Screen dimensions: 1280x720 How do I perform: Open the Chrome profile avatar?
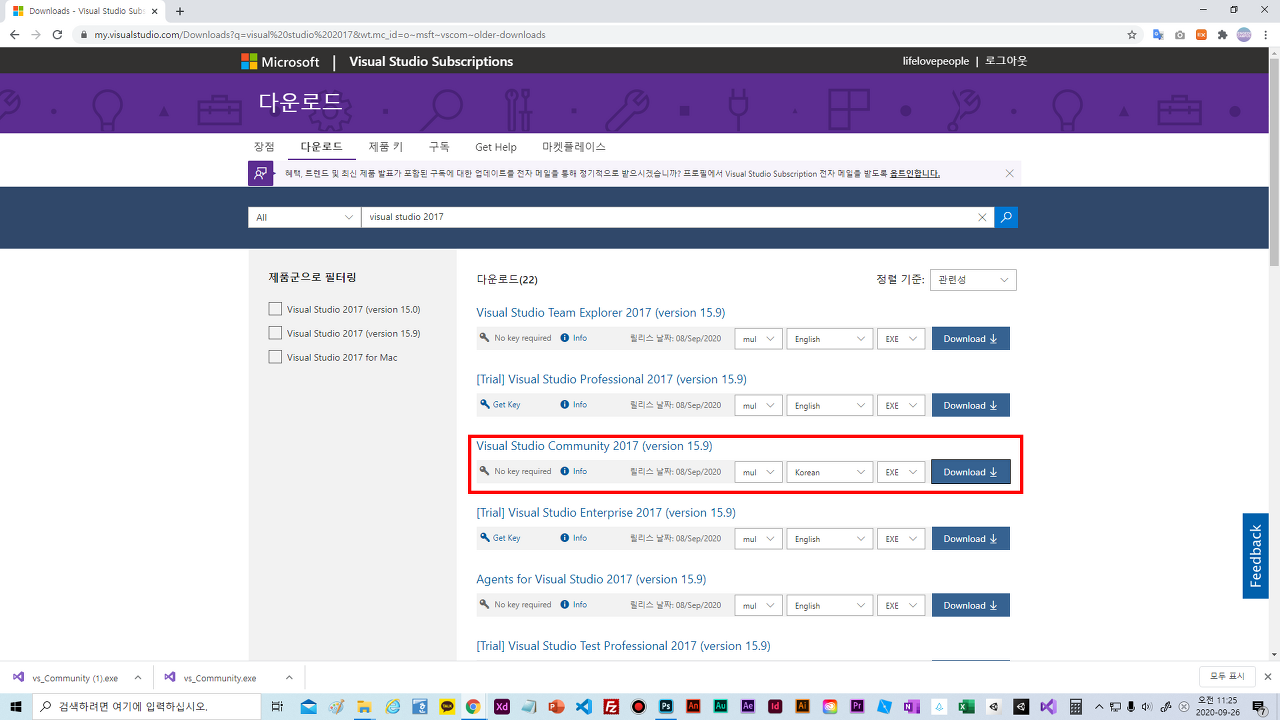[x=1244, y=34]
